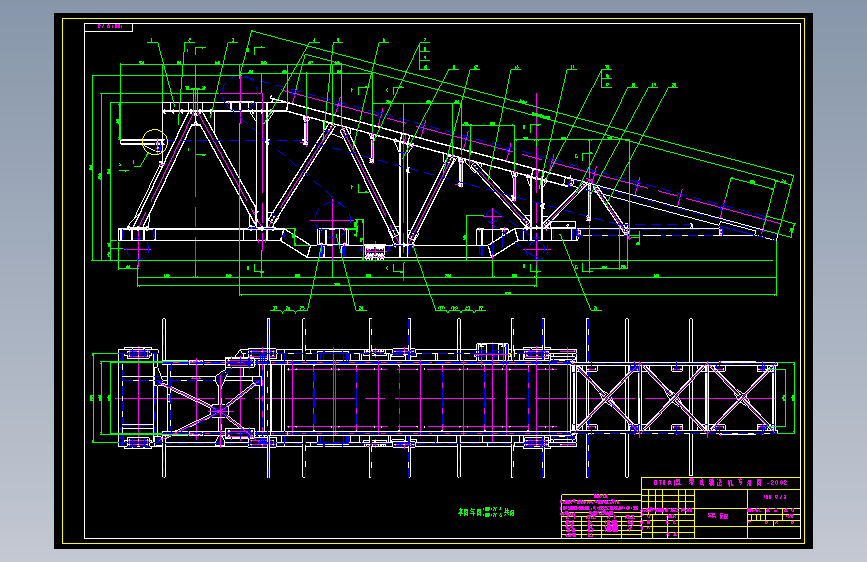This screenshot has width=867, height=562.
Task: Select the title row ending in -2002
Action: click(720, 483)
